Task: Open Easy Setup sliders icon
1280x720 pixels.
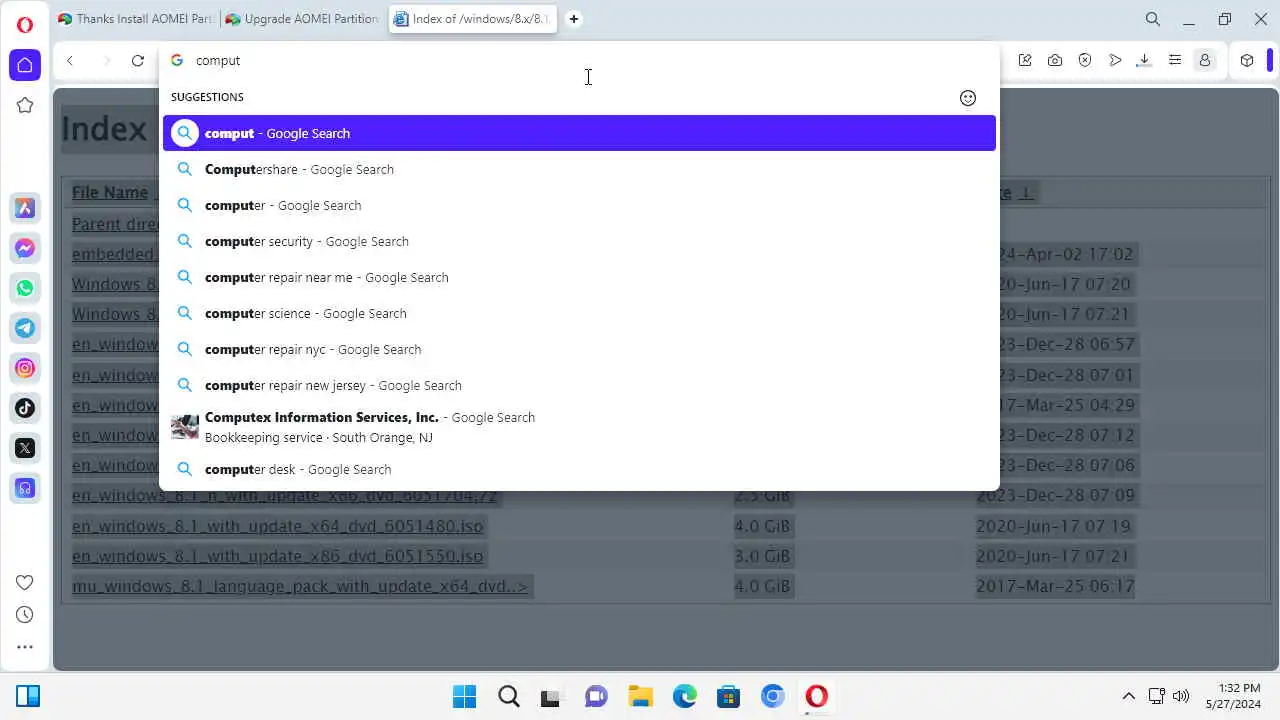Action: click(1175, 61)
